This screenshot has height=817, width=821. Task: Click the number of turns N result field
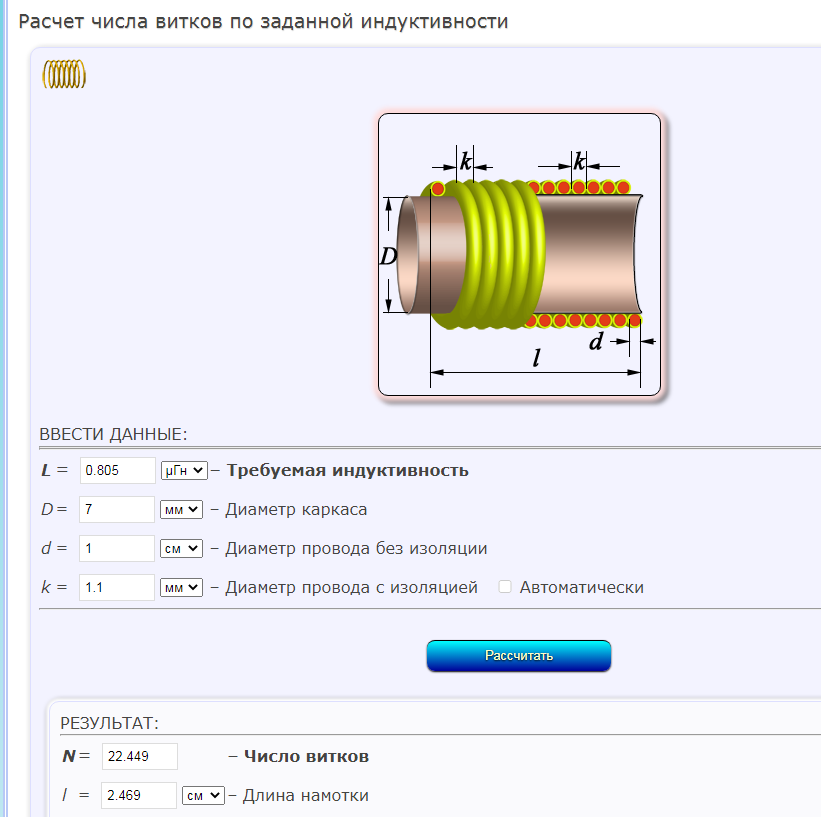(140, 756)
